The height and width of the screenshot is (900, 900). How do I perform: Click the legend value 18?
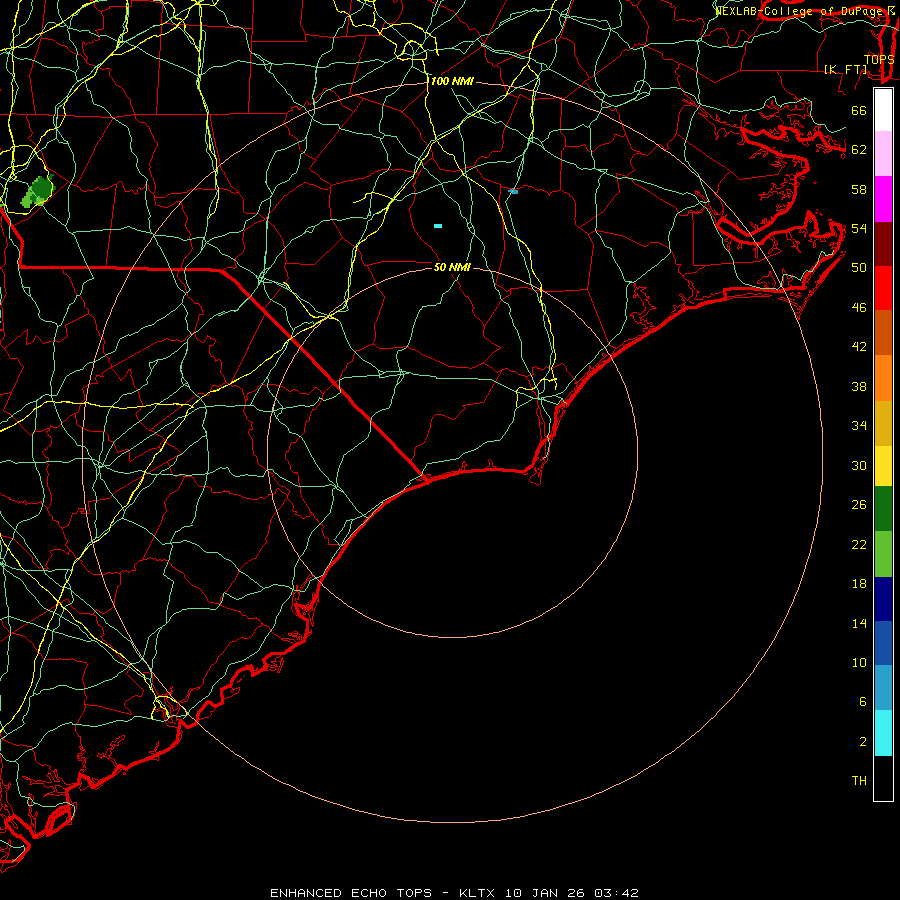point(859,584)
